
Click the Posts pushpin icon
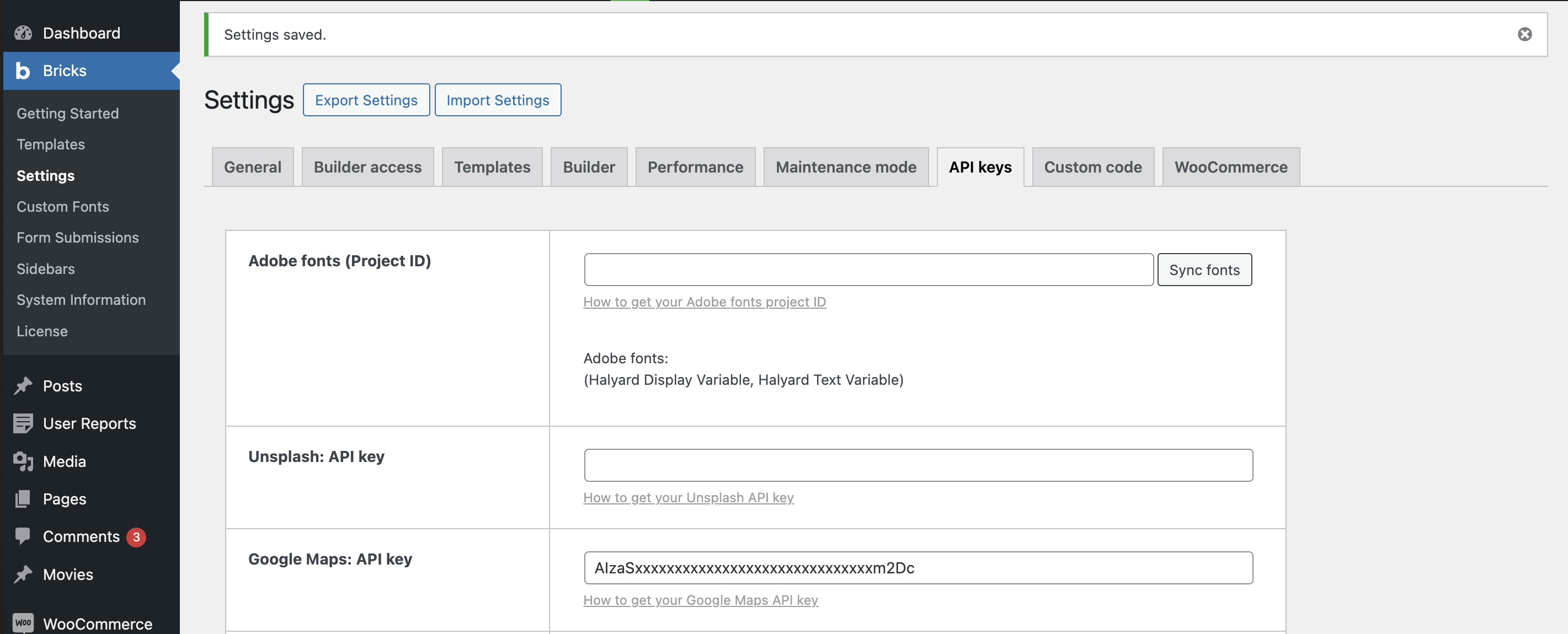tap(23, 386)
